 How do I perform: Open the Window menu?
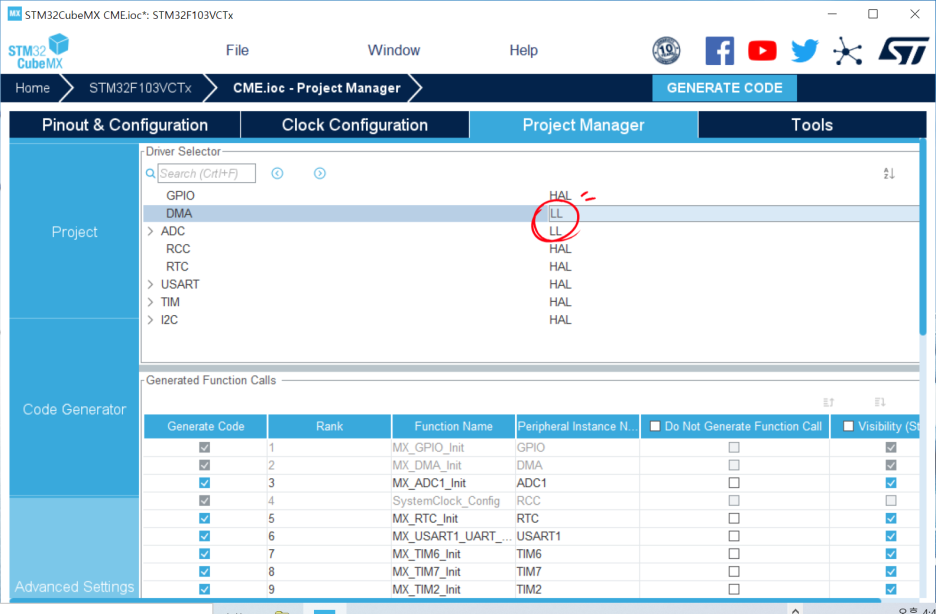(x=393, y=50)
